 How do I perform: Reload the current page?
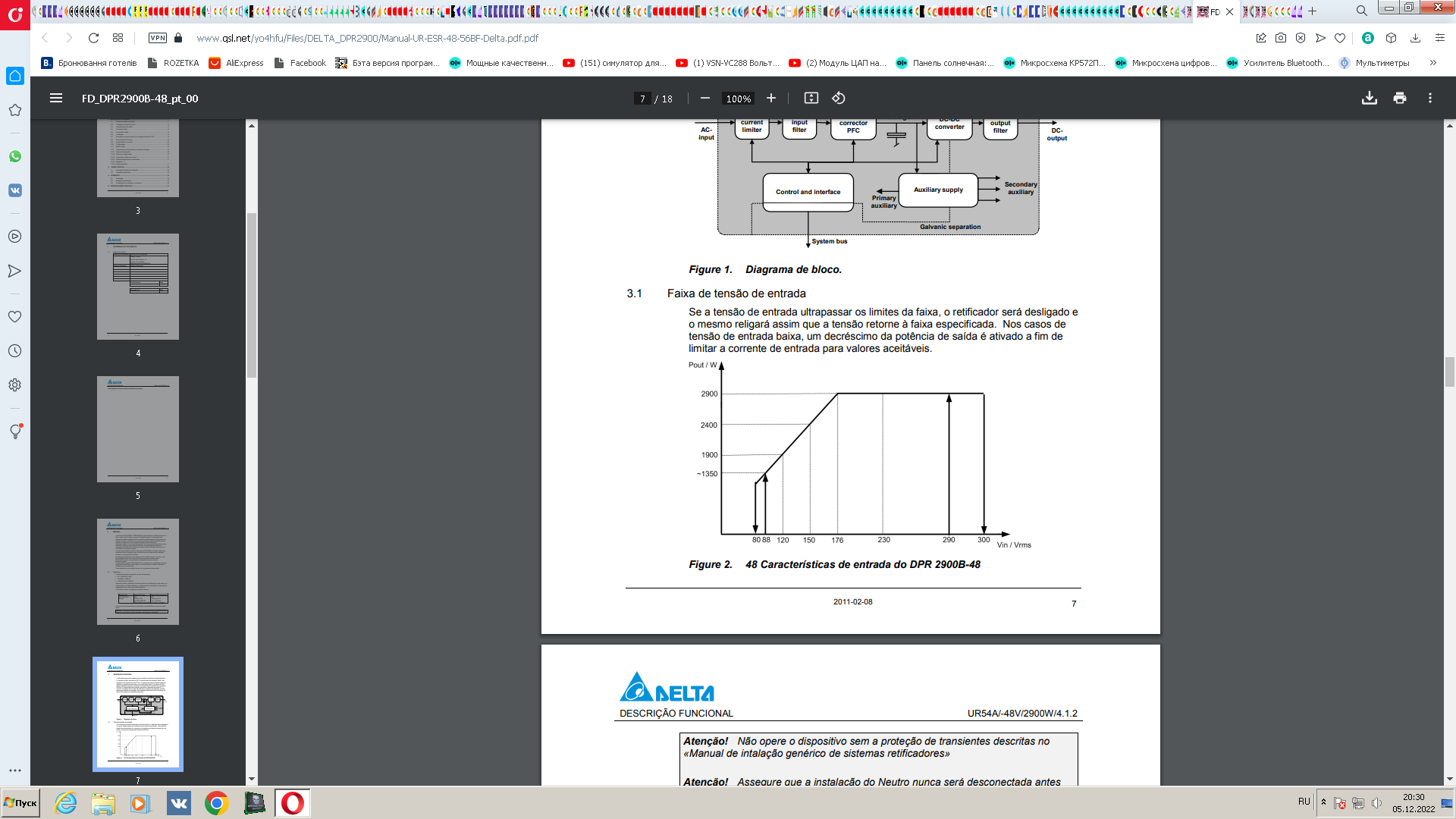[93, 38]
